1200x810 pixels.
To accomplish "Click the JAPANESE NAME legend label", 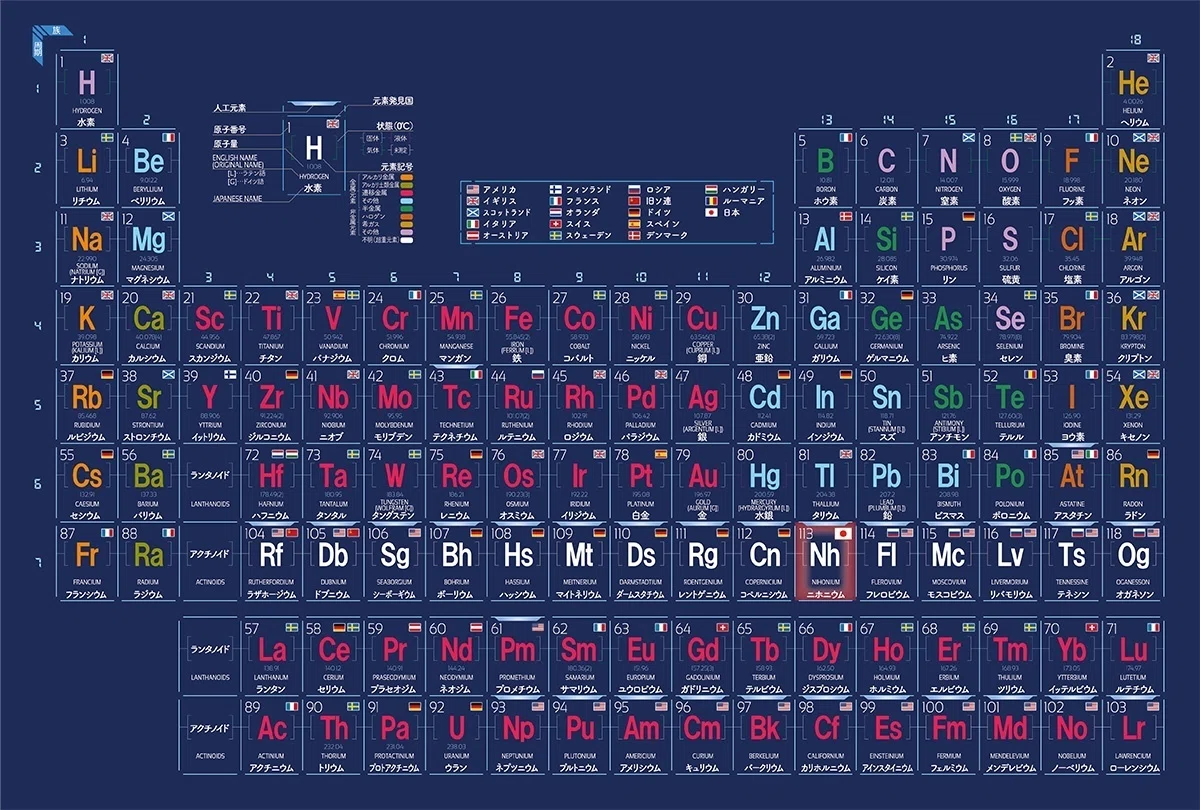I will [x=238, y=199].
